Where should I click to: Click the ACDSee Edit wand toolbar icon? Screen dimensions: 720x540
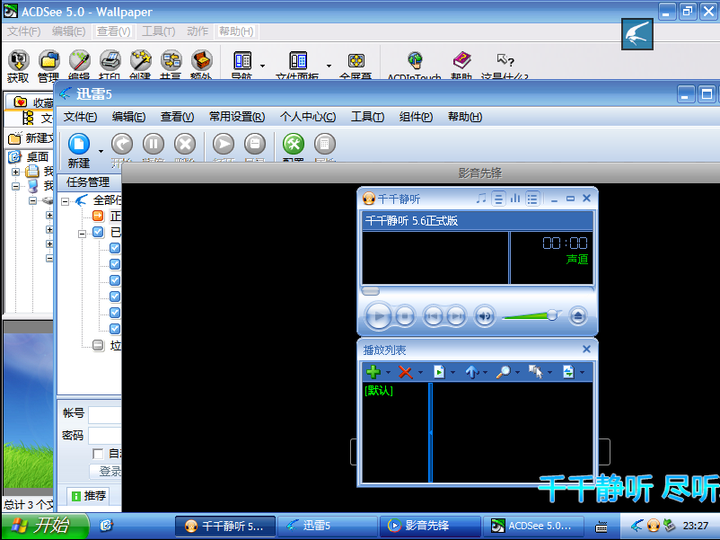tap(80, 60)
